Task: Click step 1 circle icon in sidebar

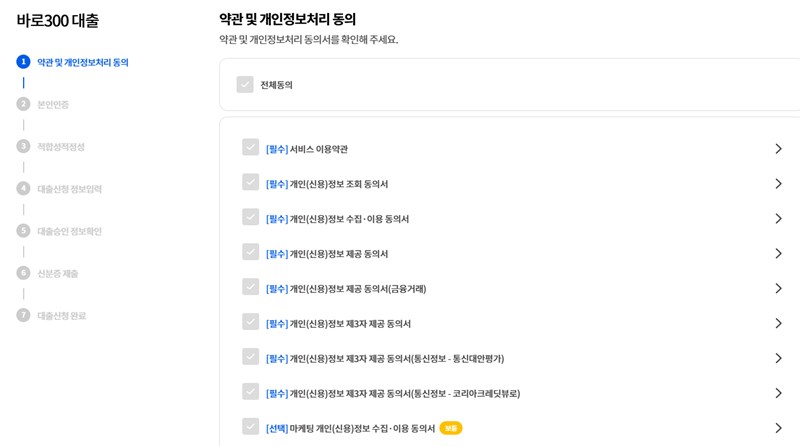Action: (23, 62)
